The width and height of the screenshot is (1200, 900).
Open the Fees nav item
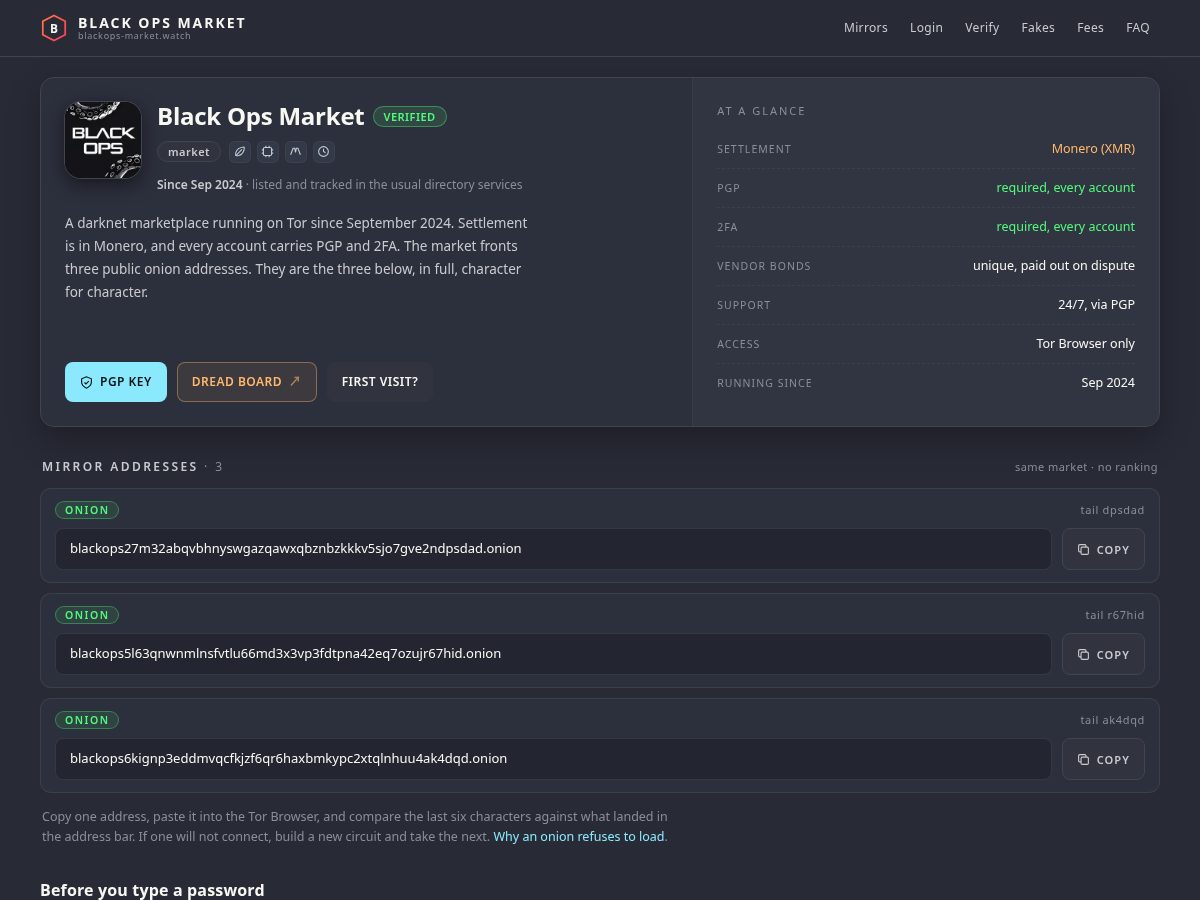(x=1090, y=28)
